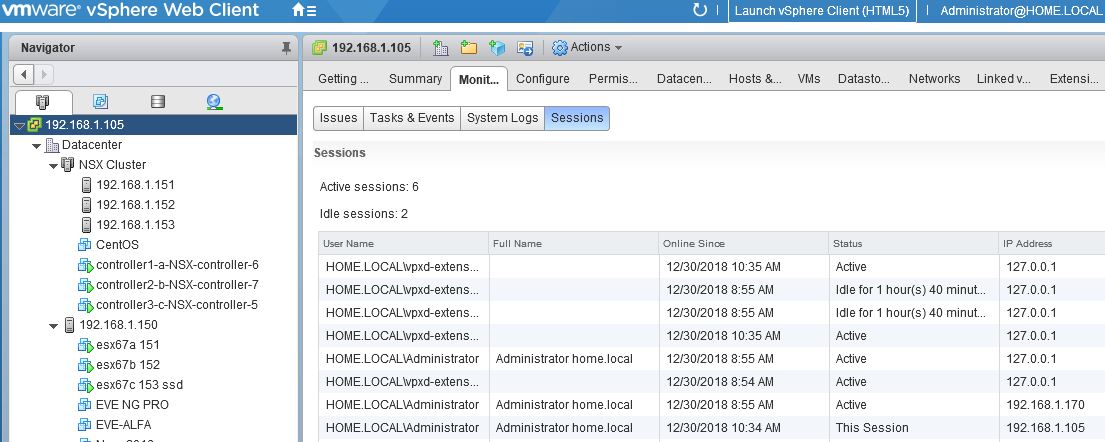Sort sessions by Online Since column

pos(743,243)
